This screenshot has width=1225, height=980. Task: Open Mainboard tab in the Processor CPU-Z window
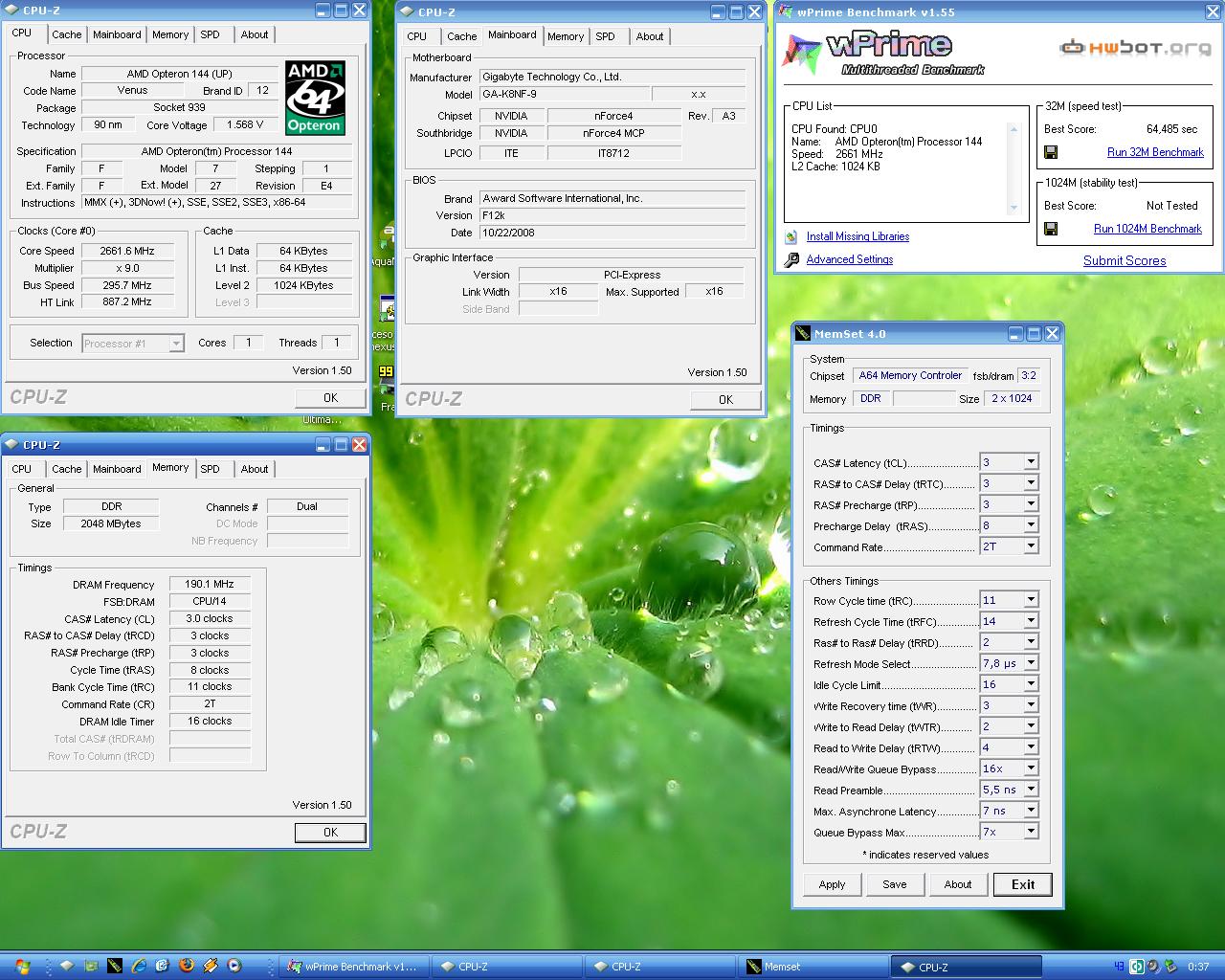(x=117, y=34)
